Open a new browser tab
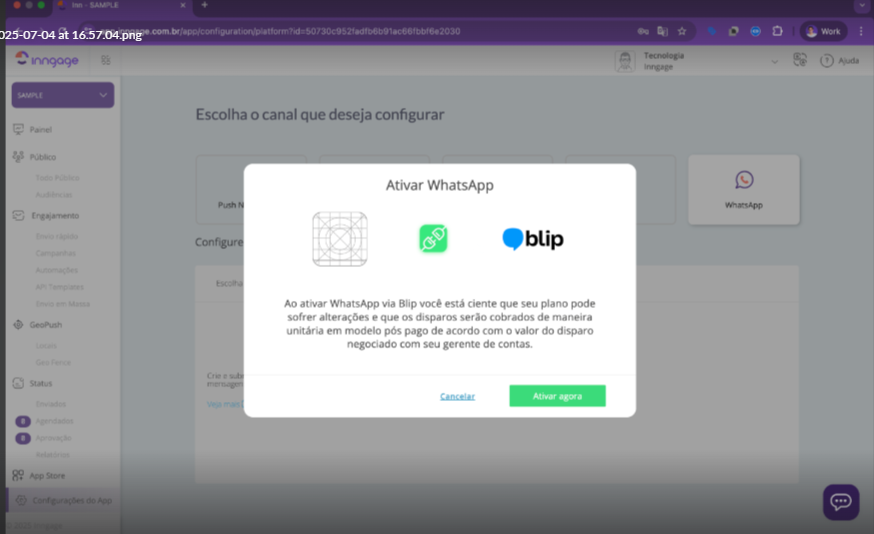Screen dimensions: 874x534 pos(205,5)
